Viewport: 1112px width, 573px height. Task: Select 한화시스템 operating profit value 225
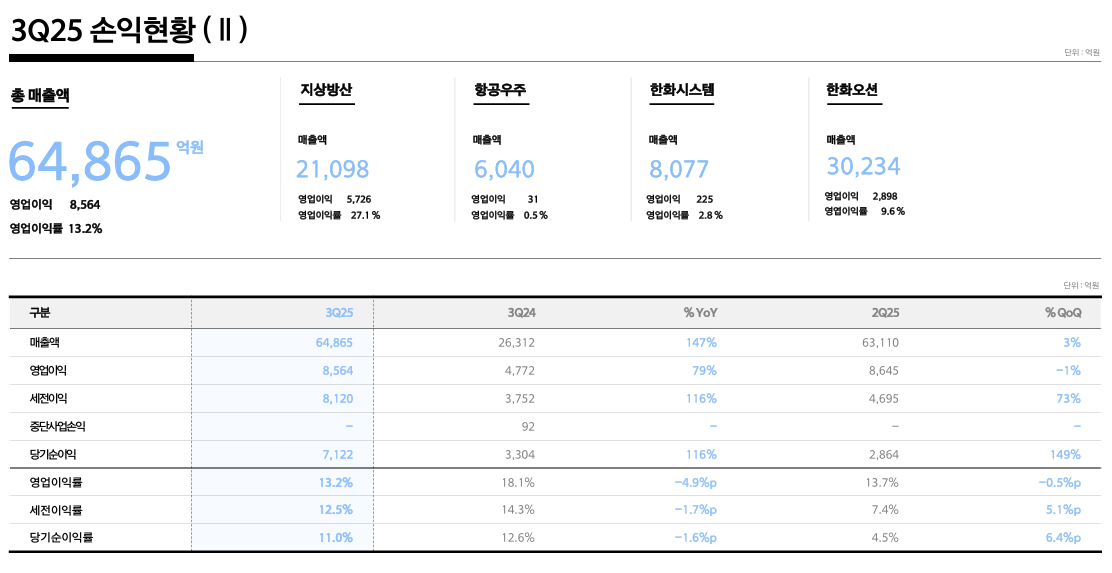tap(704, 199)
